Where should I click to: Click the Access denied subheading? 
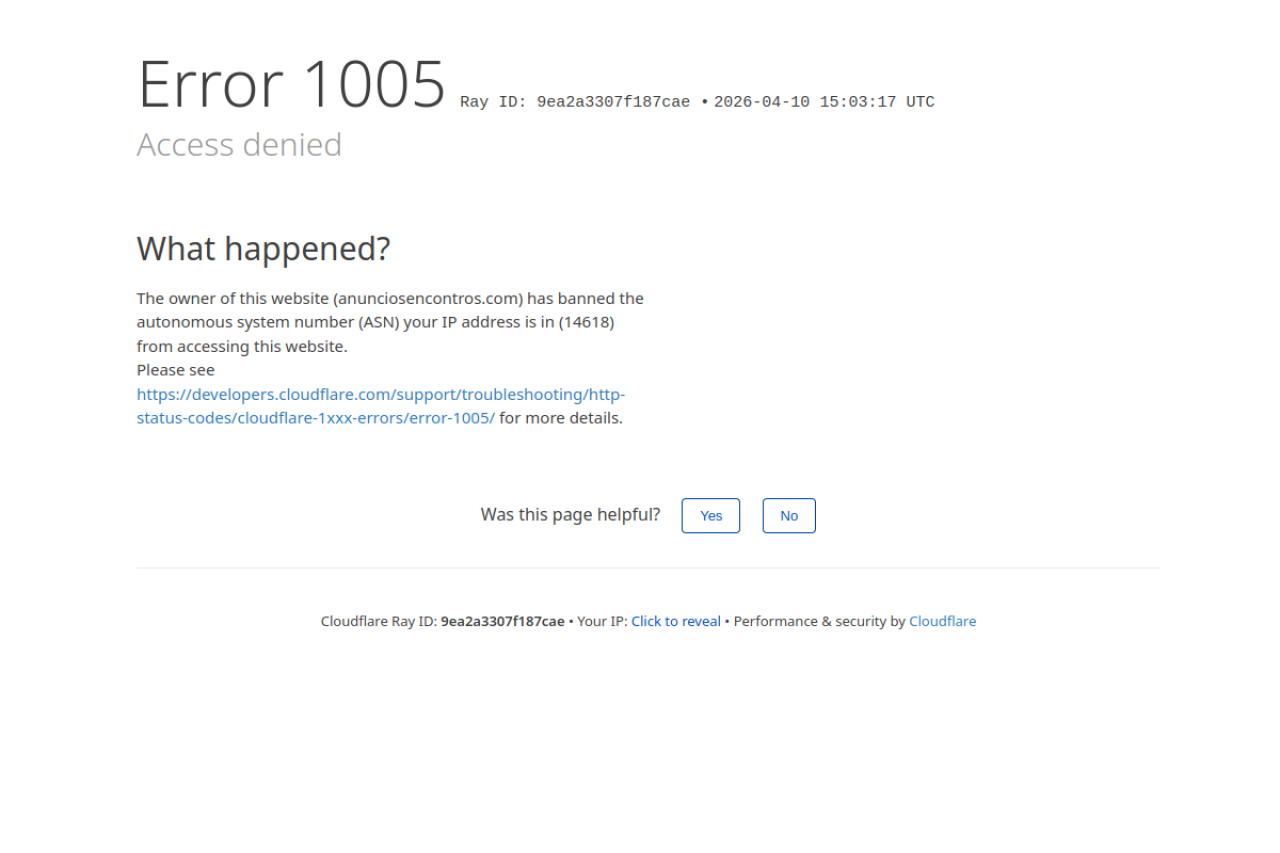239,145
